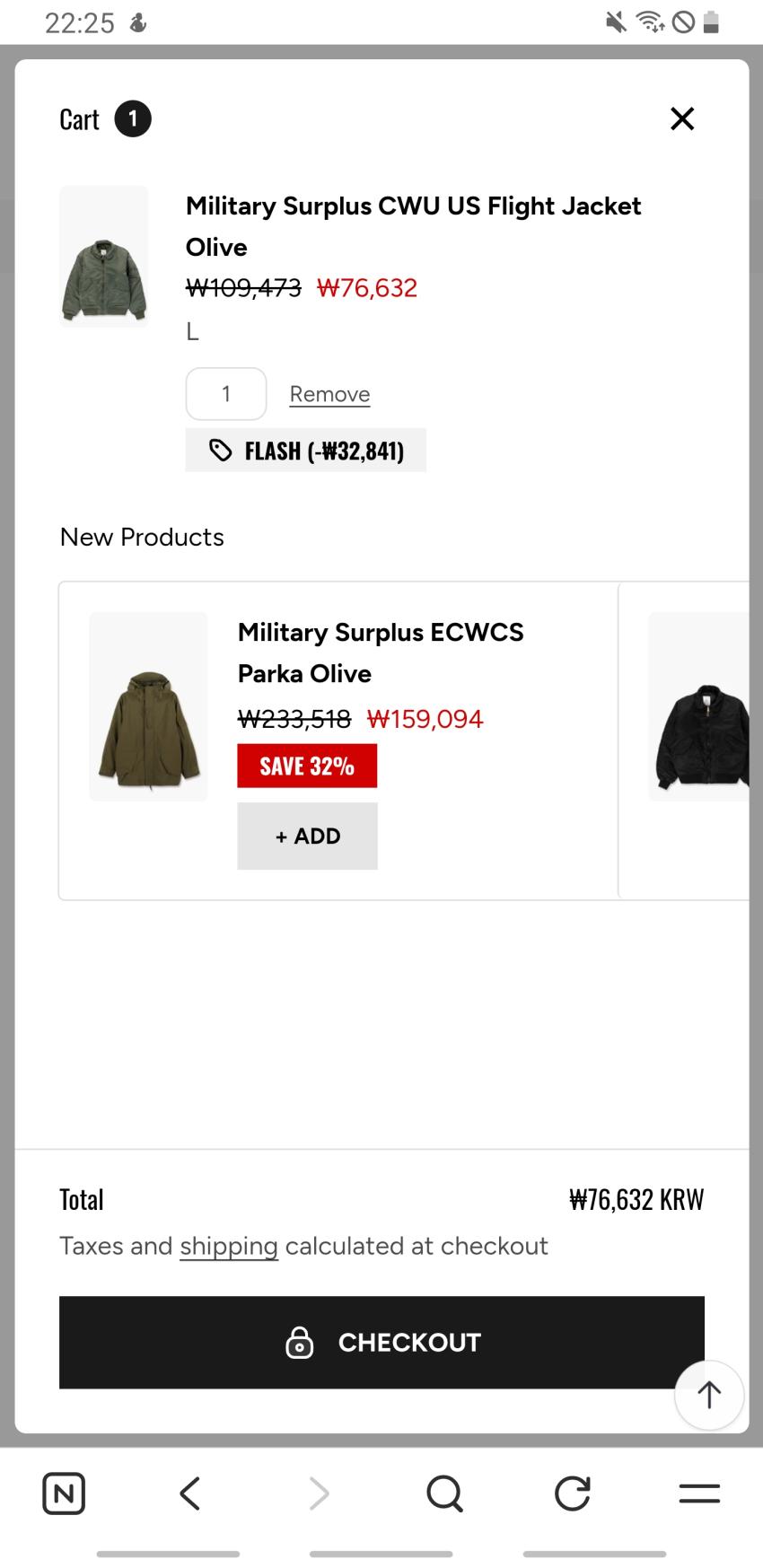Edit quantity field for flight jacket
Viewport: 763px width, 1568px height.
[226, 394]
